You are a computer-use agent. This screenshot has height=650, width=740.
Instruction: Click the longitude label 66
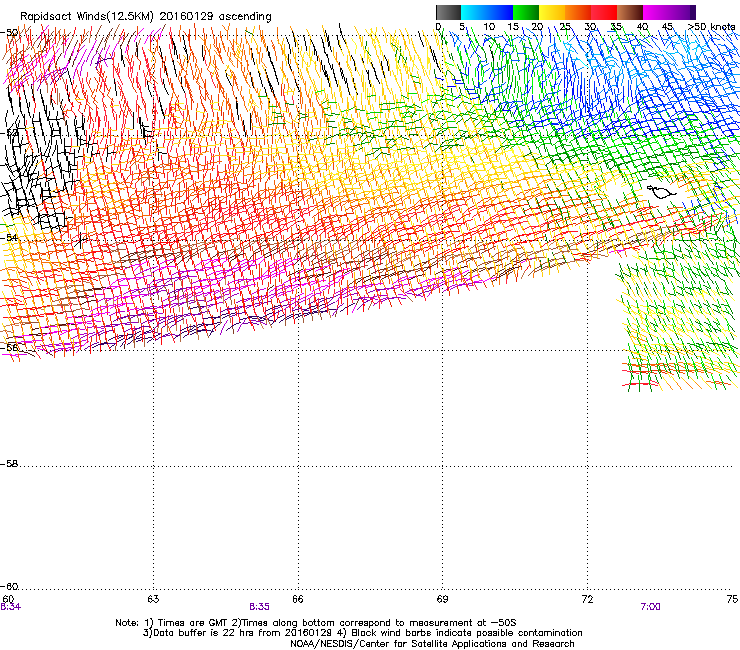pyautogui.click(x=297, y=599)
